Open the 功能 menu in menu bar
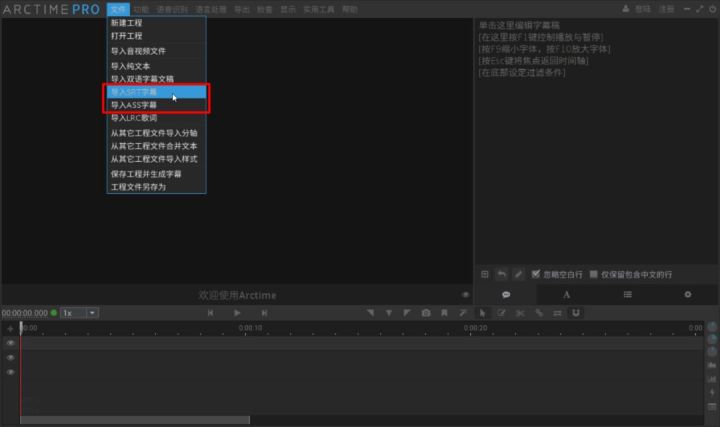Viewport: 720px width, 427px height. tap(140, 8)
